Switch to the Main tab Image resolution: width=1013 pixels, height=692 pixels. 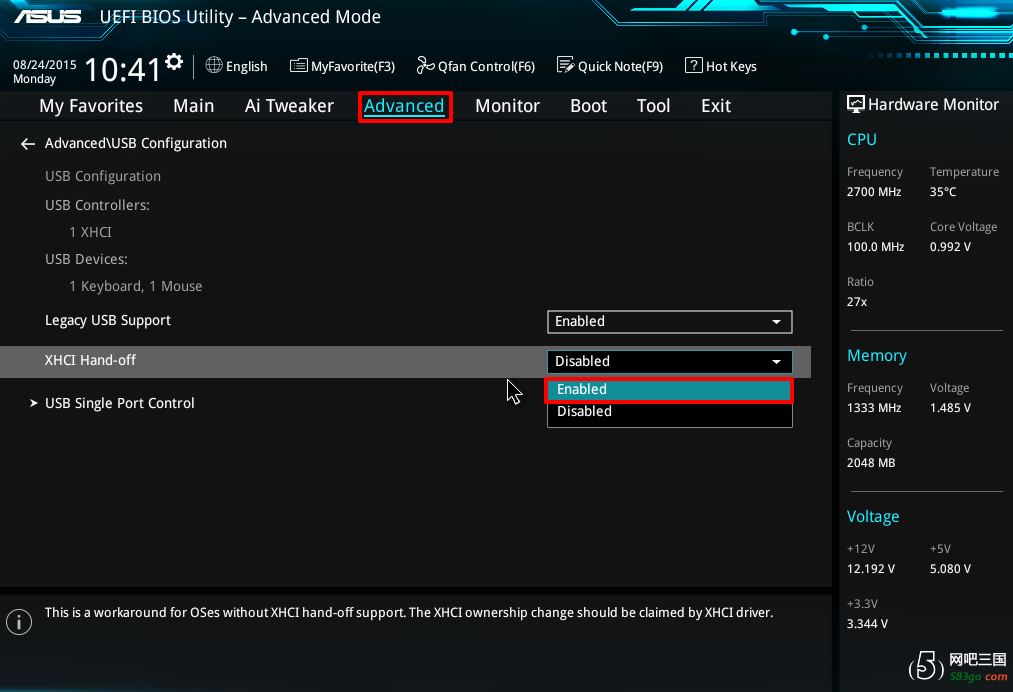(194, 106)
